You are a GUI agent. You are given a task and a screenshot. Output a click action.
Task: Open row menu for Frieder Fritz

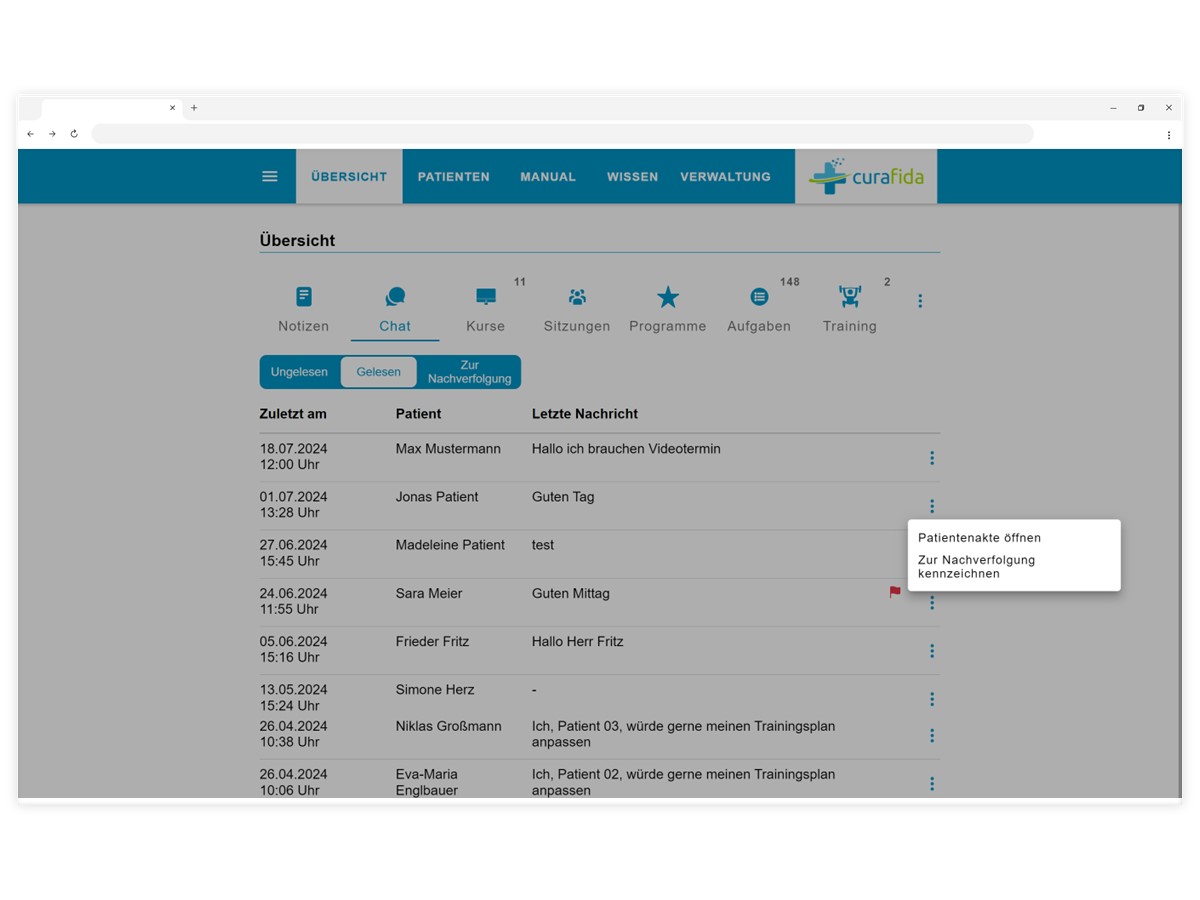(x=932, y=651)
